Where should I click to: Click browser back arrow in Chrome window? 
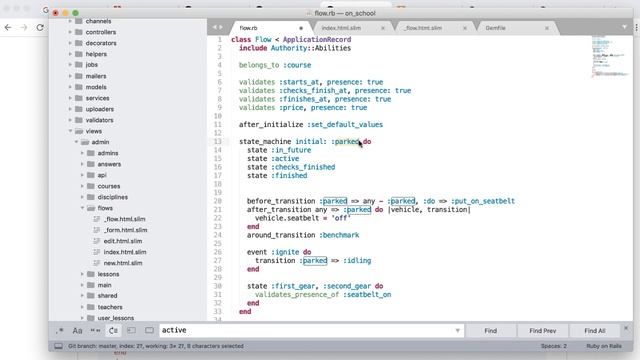coord(8,28)
